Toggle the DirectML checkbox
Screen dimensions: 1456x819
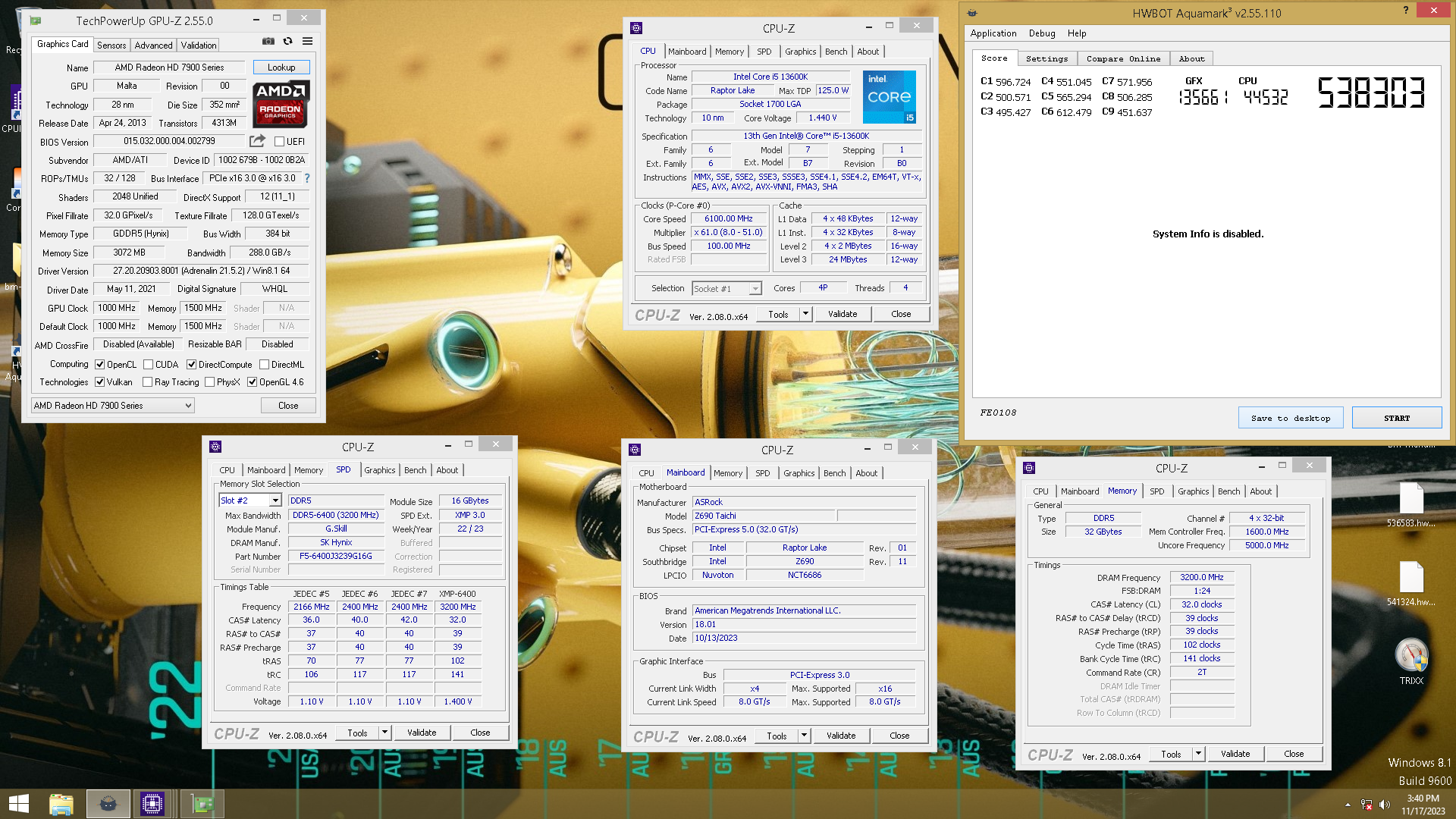[x=264, y=365]
